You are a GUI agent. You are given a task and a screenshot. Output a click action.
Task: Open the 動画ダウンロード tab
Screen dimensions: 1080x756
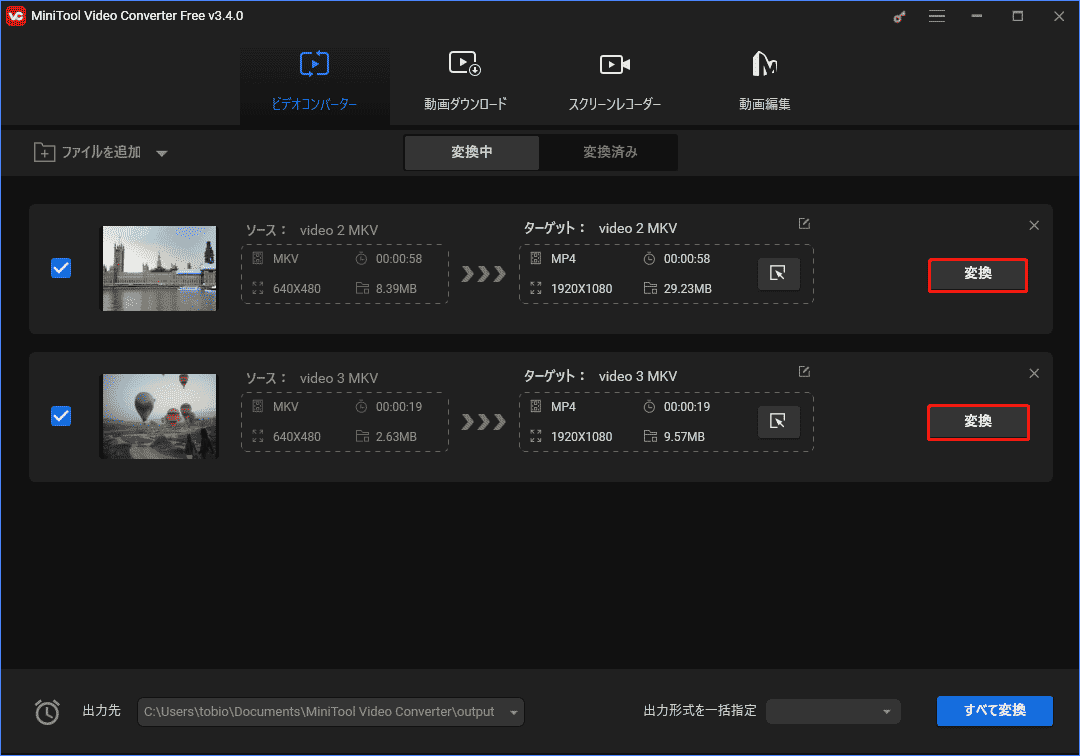(465, 83)
